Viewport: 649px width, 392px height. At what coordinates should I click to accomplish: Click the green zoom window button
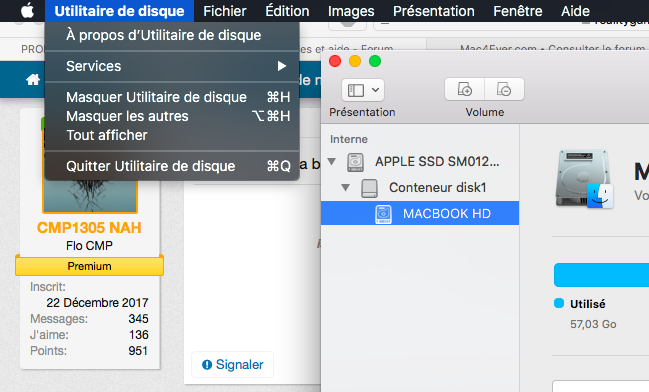point(375,61)
